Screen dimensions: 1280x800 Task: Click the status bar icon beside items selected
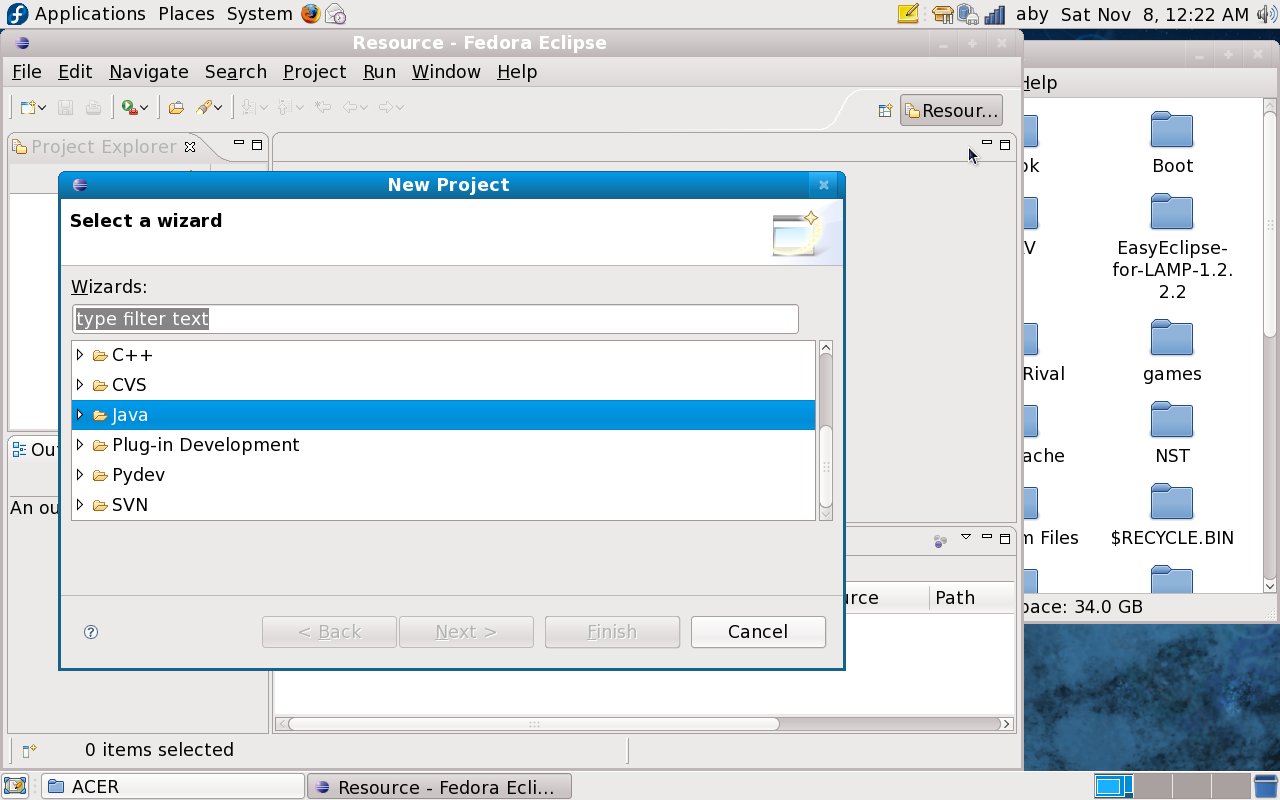[29, 750]
